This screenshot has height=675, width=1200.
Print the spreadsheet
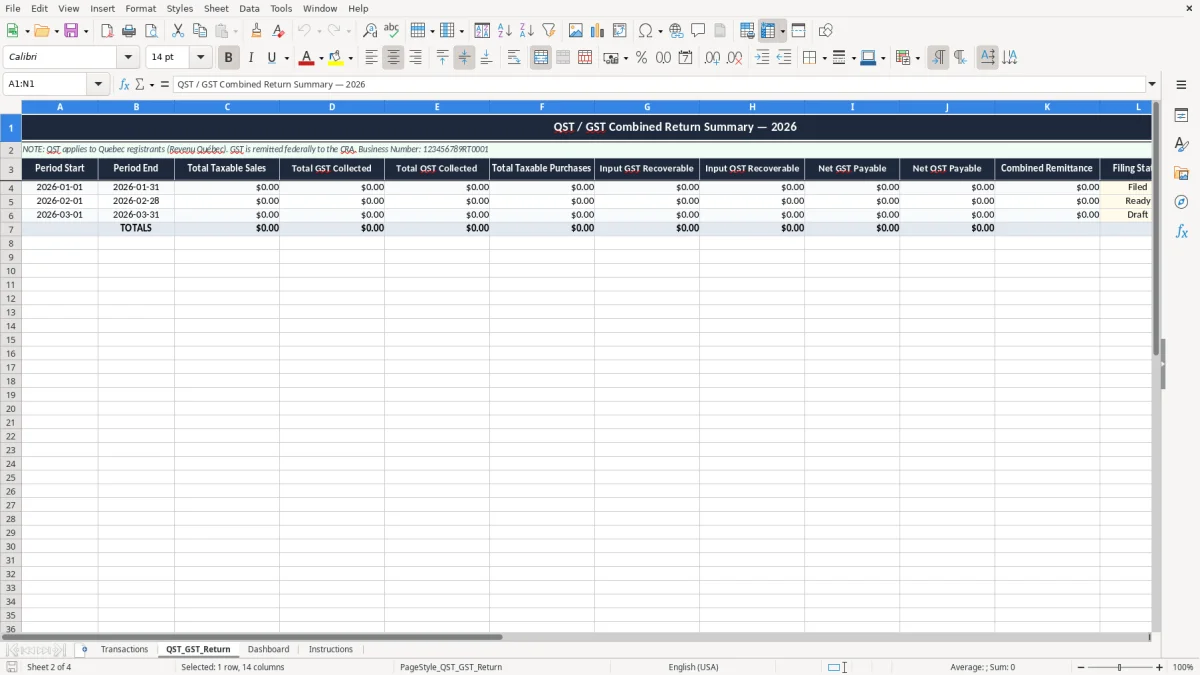[x=129, y=31]
